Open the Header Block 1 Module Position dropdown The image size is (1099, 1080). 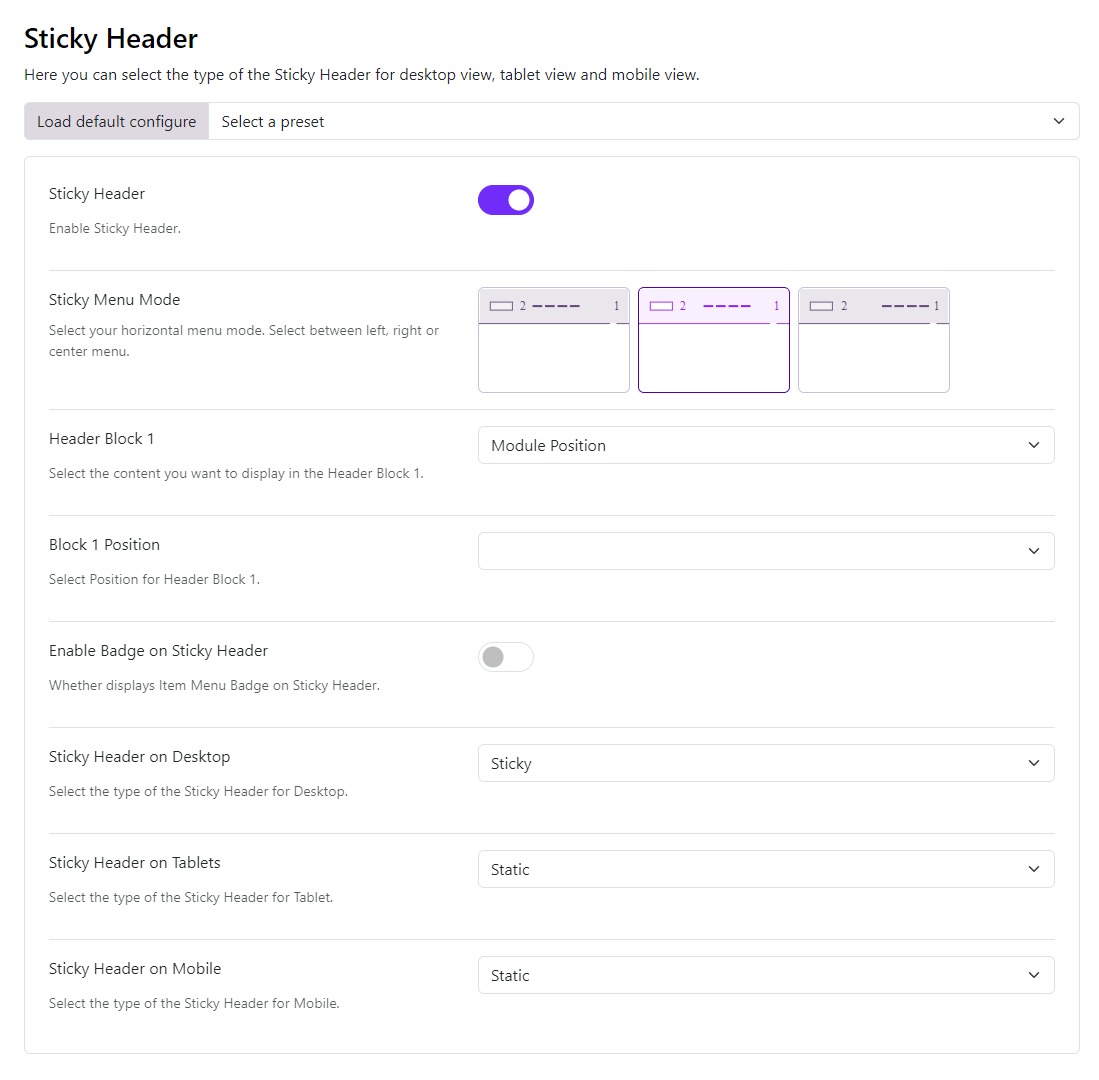766,445
